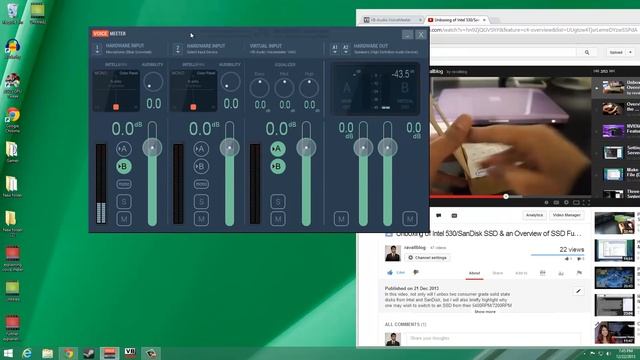Click bus A master fader knob

(363, 147)
